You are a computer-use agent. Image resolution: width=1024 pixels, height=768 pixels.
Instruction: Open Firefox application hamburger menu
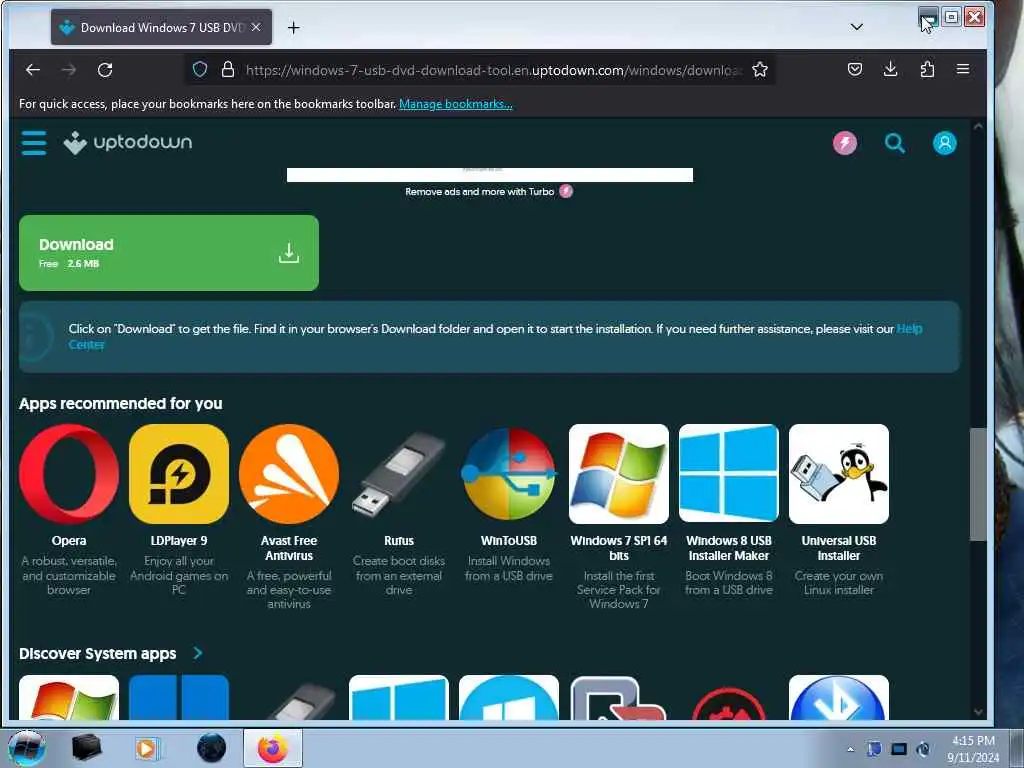click(963, 69)
